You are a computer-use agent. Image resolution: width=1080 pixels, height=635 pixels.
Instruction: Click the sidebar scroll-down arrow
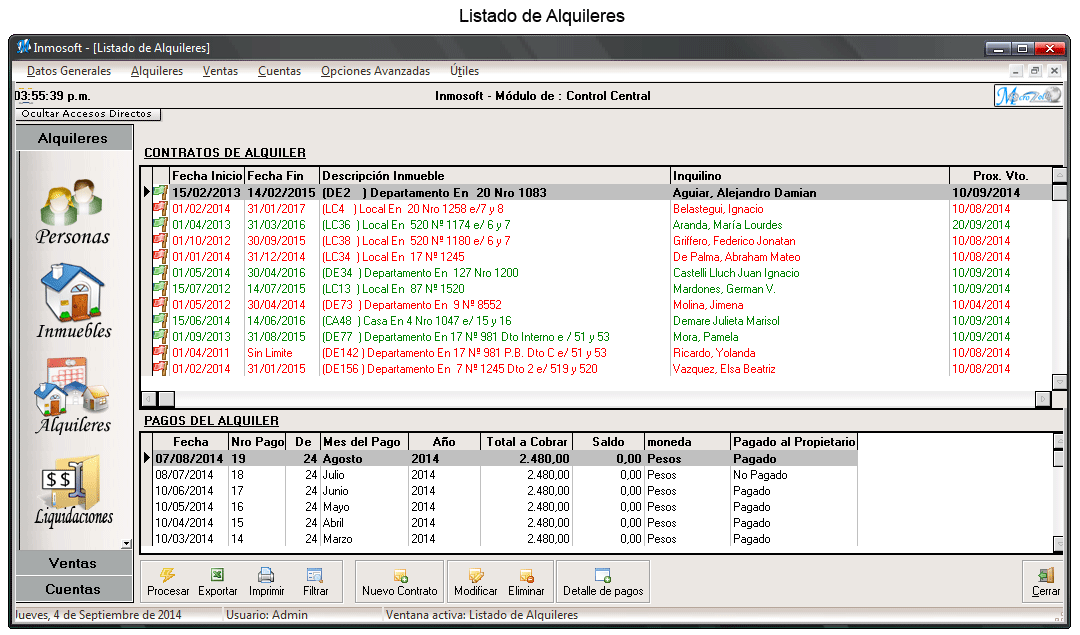(126, 543)
